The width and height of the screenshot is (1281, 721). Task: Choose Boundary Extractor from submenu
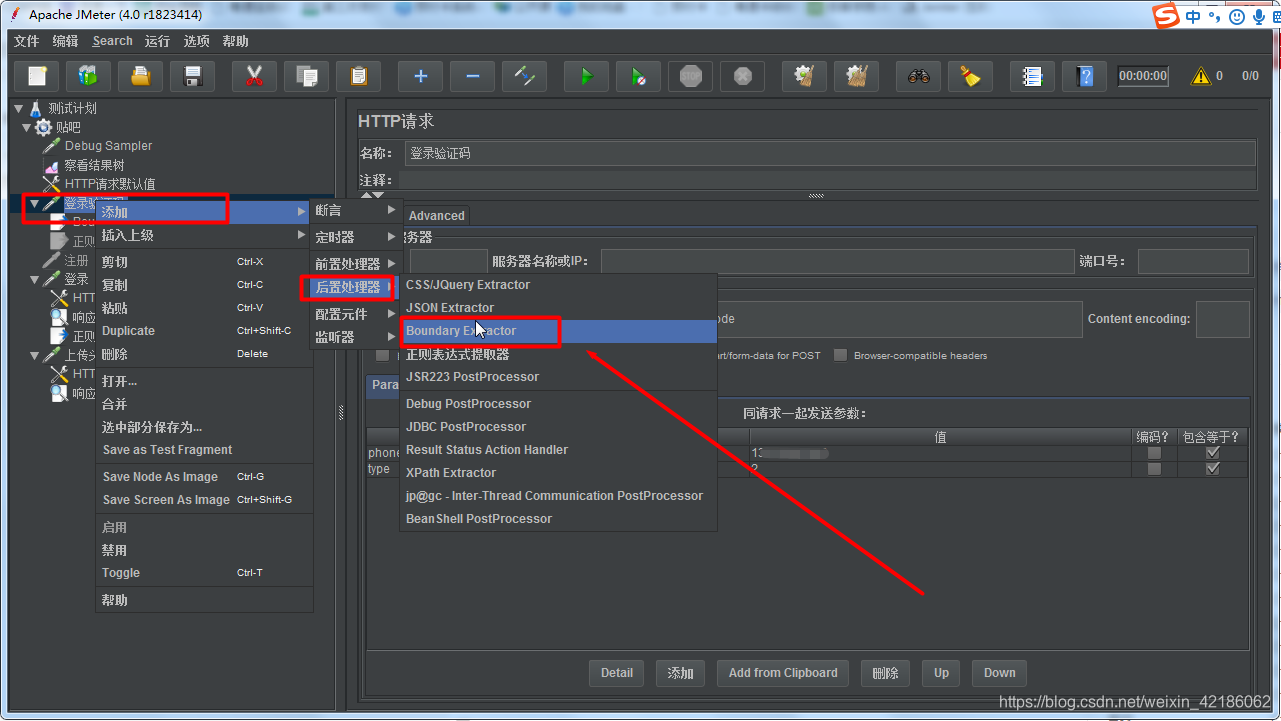tap(558, 331)
